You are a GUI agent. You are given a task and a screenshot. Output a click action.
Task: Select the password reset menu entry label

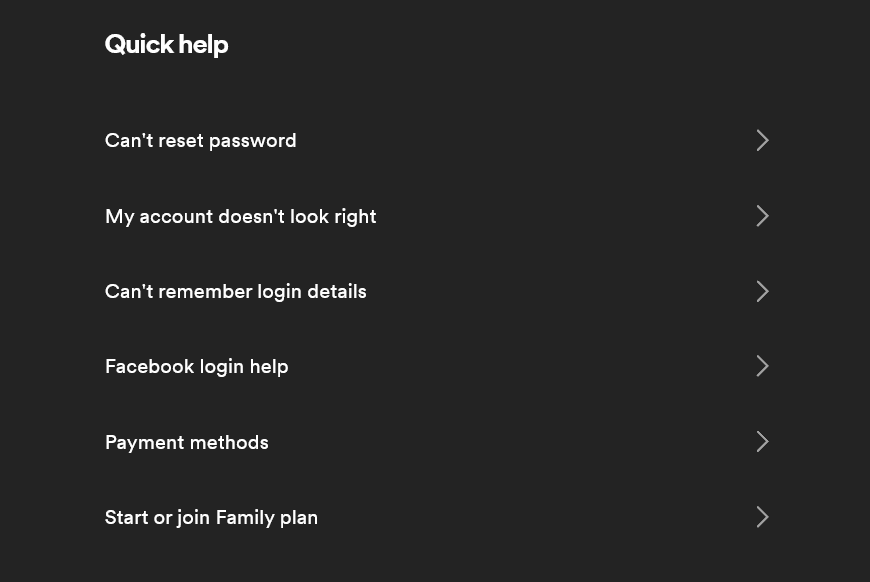pos(200,140)
